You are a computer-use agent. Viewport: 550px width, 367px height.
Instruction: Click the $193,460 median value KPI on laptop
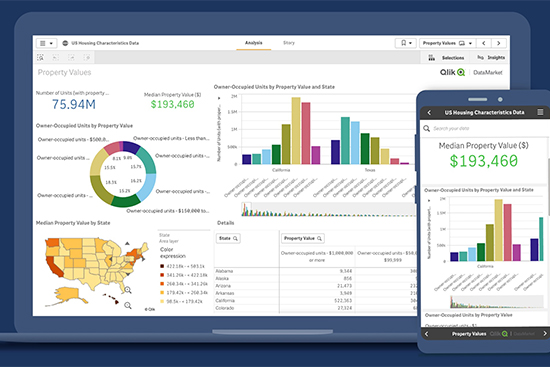click(172, 104)
